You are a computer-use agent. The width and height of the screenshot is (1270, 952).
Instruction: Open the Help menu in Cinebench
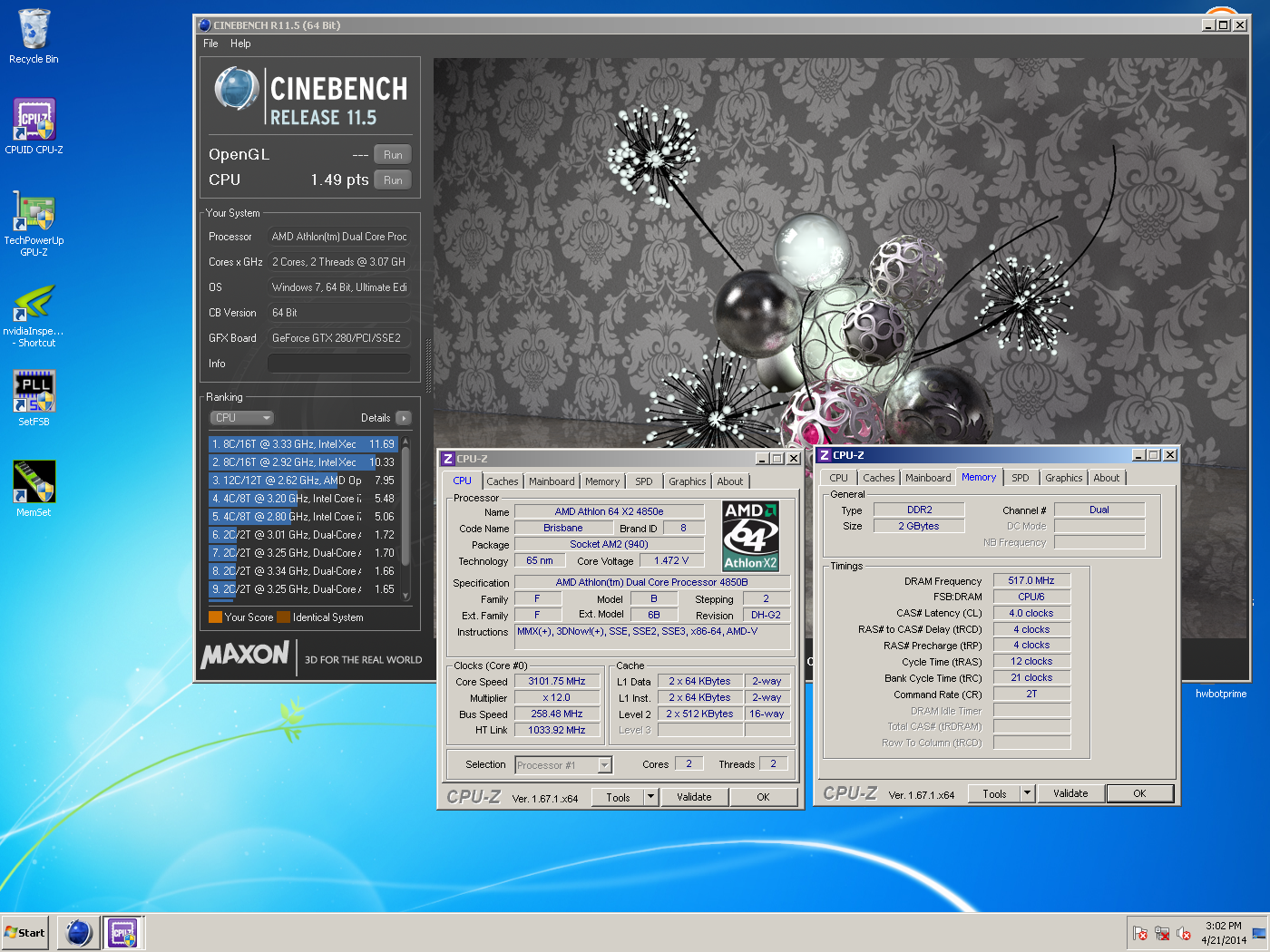pyautogui.click(x=240, y=44)
